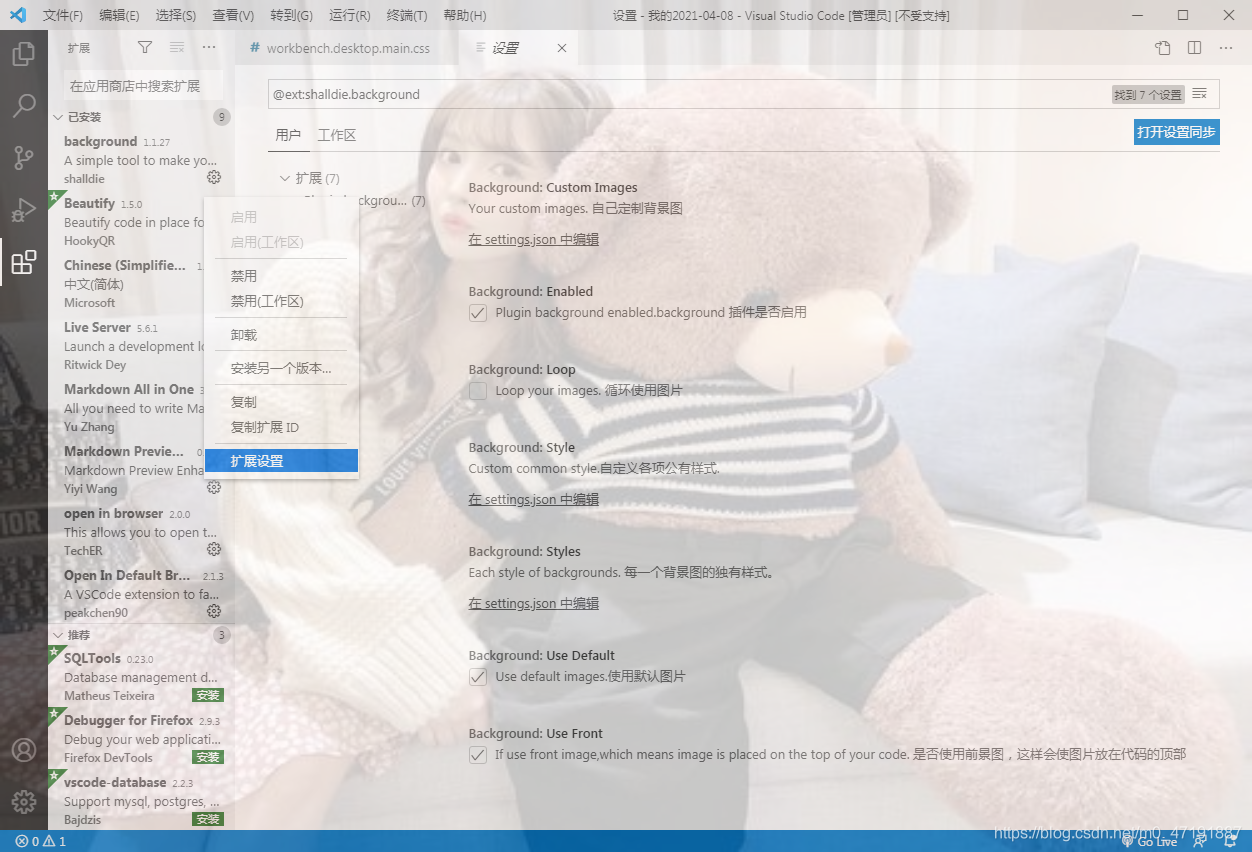Choose 扩展设置 in the context menu
The image size is (1252, 852).
pos(281,461)
